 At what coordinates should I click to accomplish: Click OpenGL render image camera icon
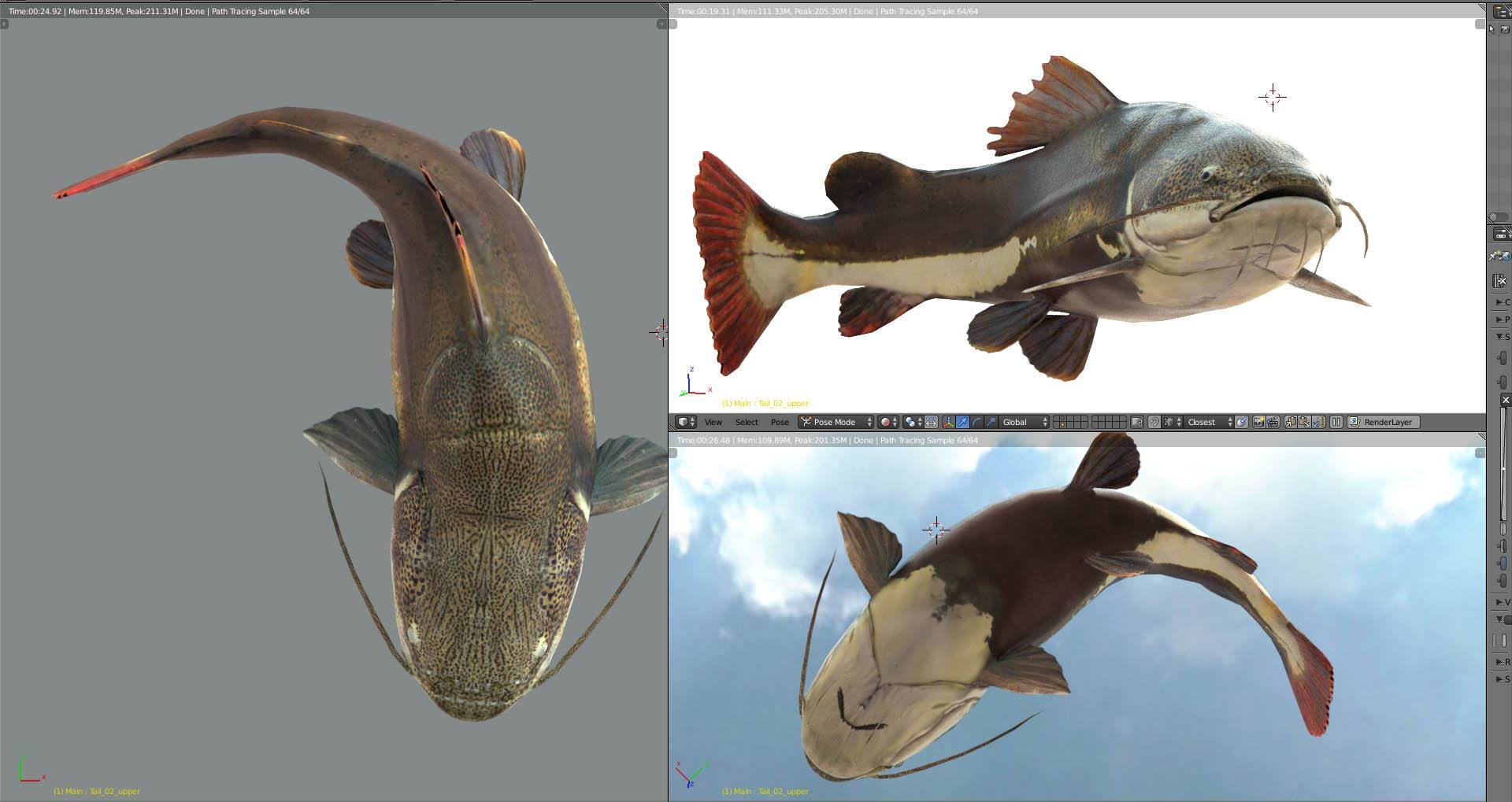pyautogui.click(x=1258, y=422)
